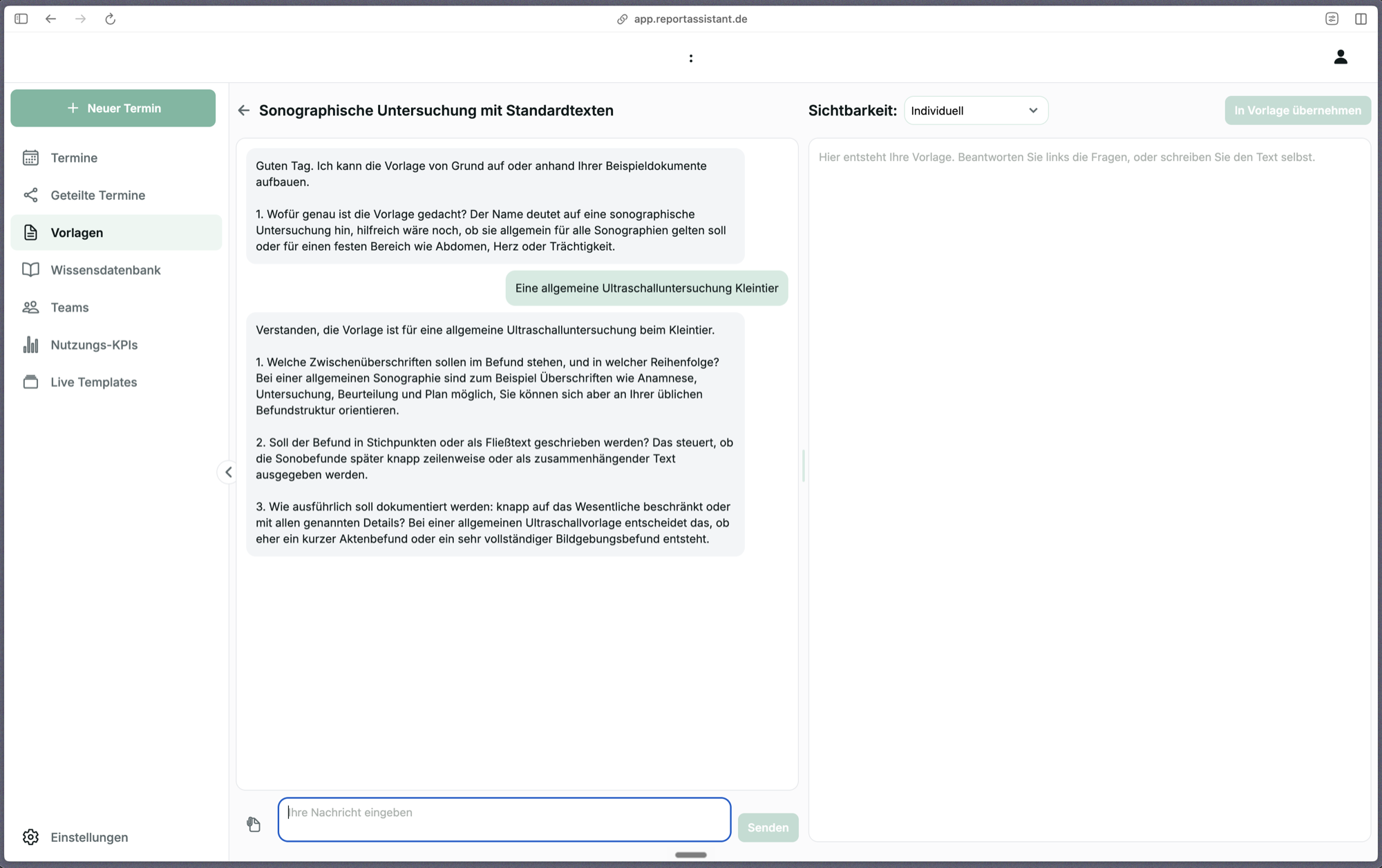Click the back arrow beside the template title
The width and height of the screenshot is (1382, 868).
244,111
